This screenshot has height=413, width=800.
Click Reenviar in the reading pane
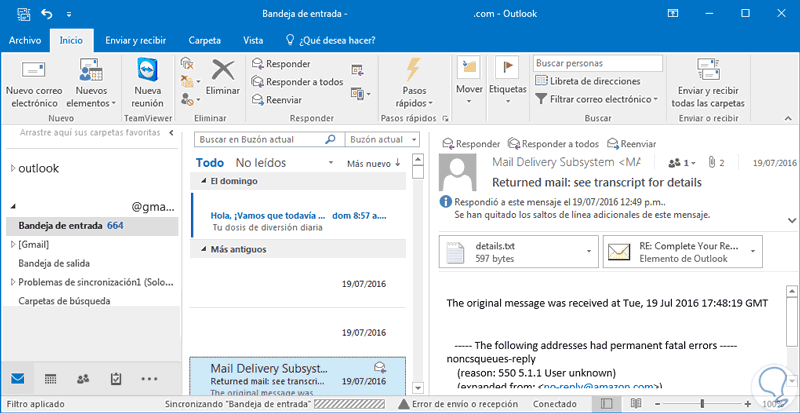[631, 144]
